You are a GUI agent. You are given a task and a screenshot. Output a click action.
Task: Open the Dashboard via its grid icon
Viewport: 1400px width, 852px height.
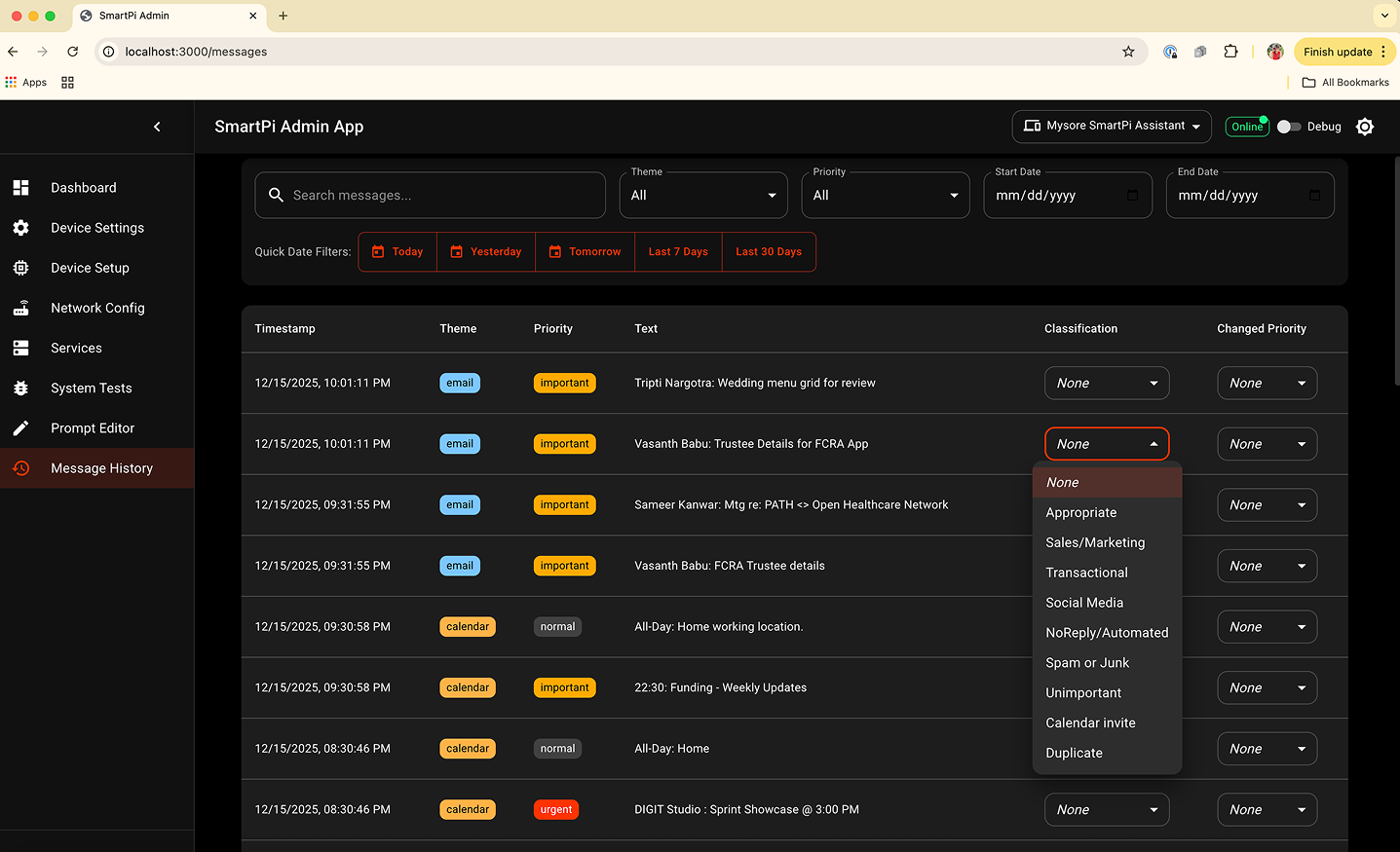20,187
